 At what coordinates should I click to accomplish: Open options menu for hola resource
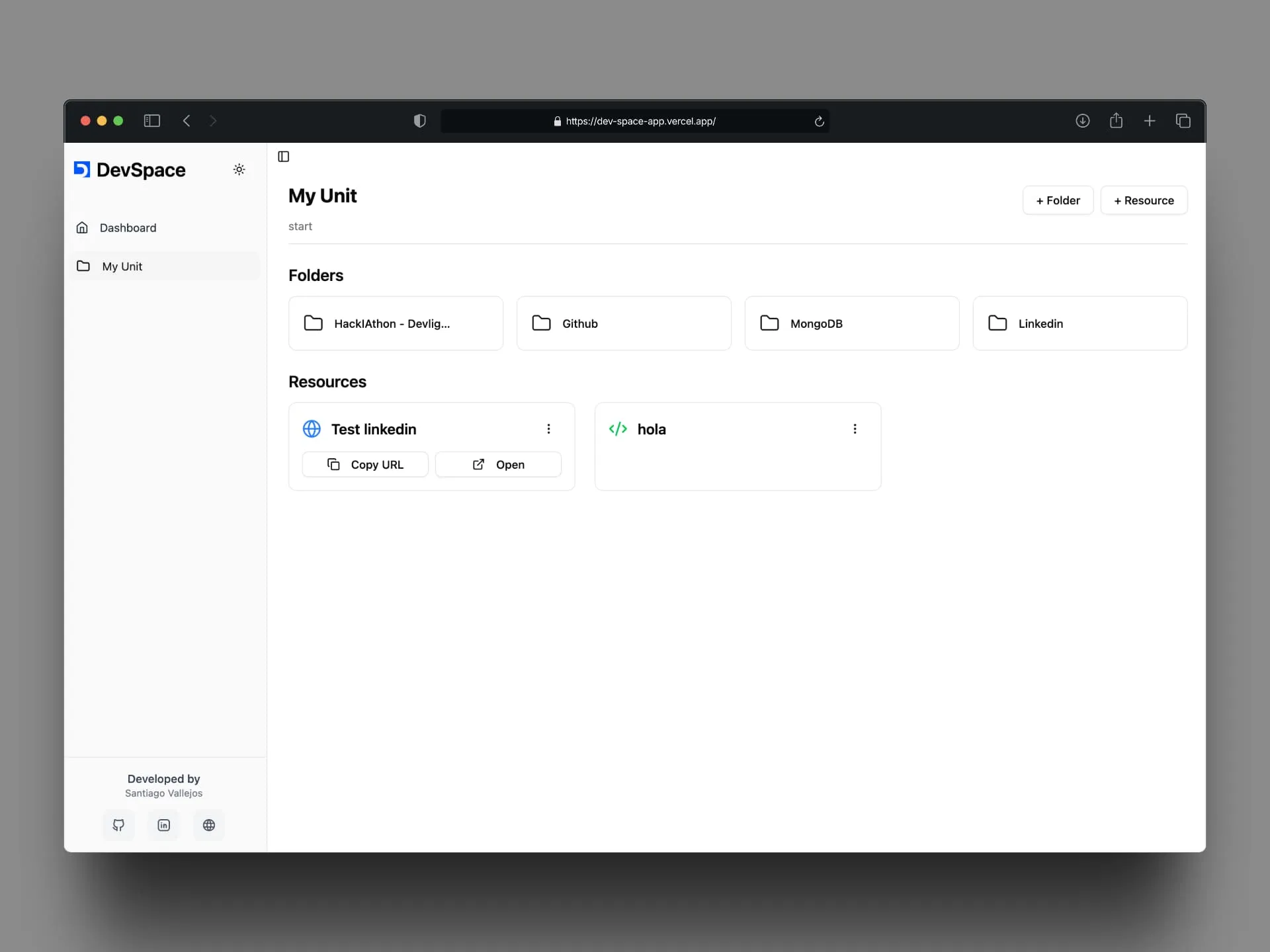click(855, 429)
